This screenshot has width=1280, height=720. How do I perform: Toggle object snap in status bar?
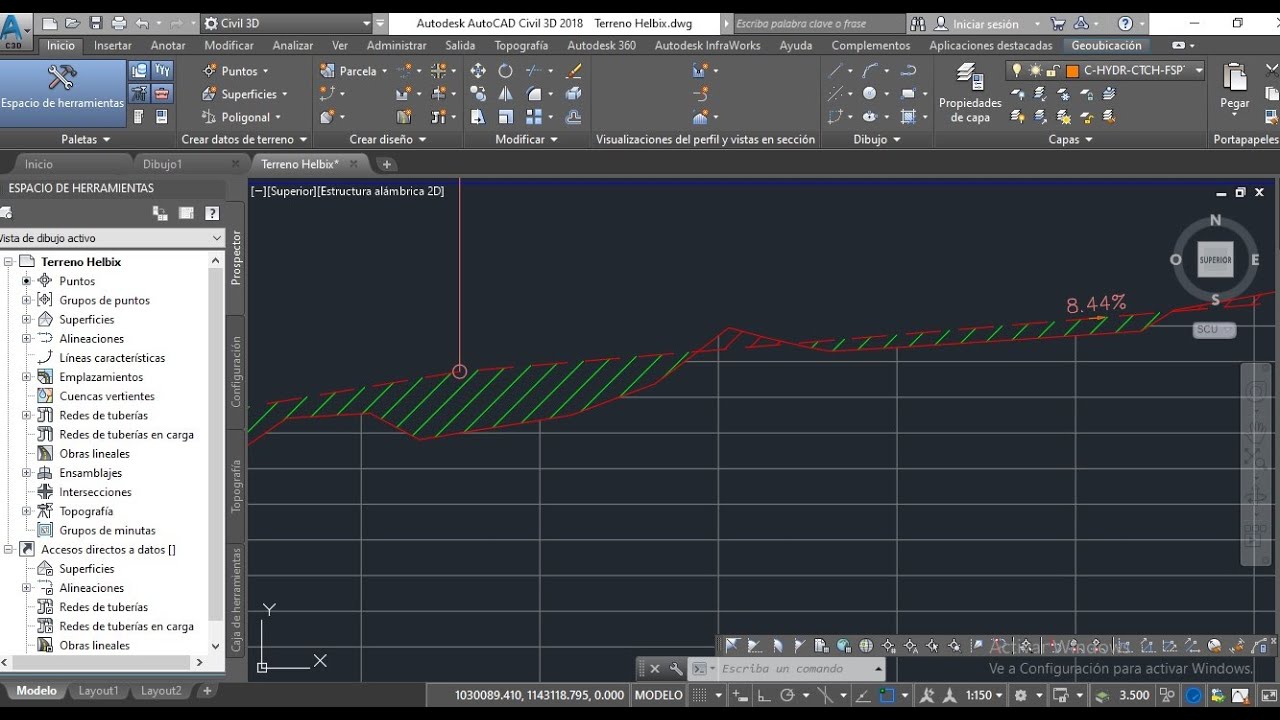tap(887, 695)
